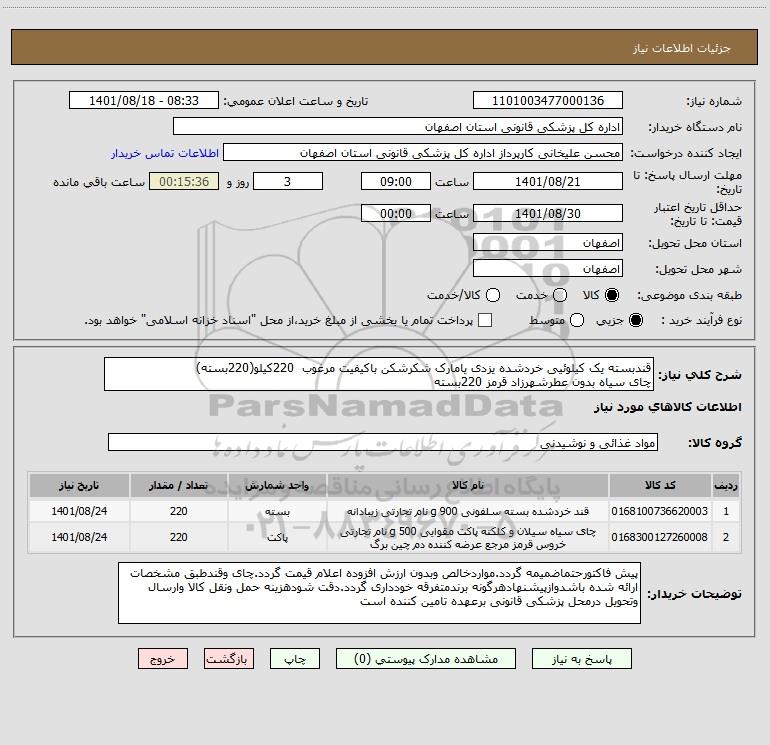The width and height of the screenshot is (770, 745).
Task: Click the نام کالا column header
Action: (468, 485)
